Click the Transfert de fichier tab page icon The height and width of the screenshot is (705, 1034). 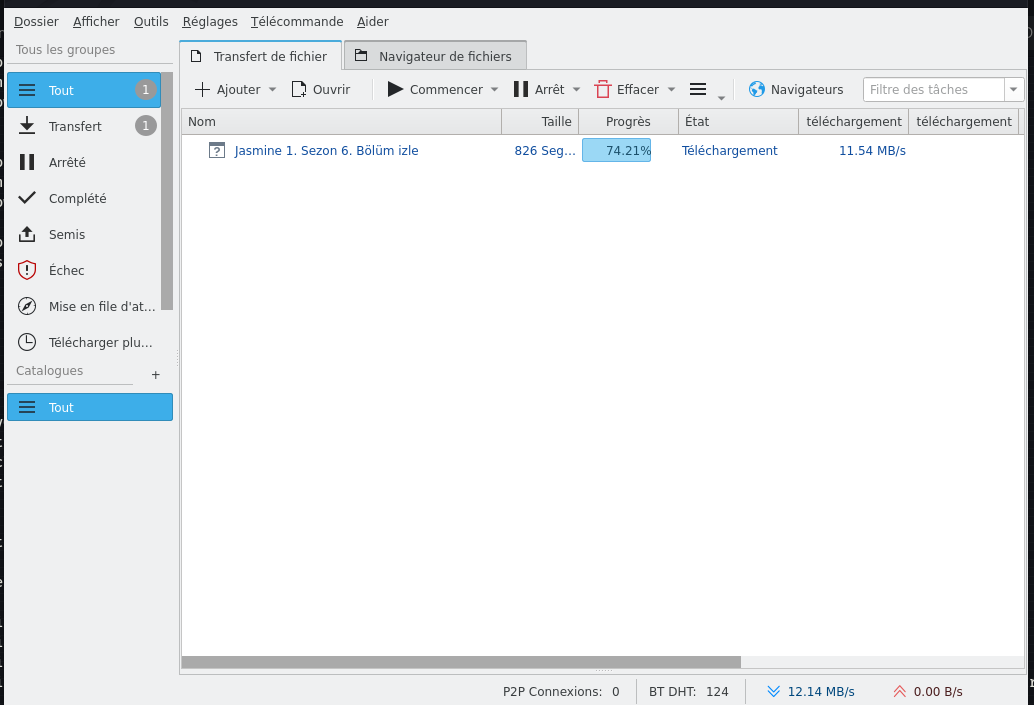click(196, 56)
